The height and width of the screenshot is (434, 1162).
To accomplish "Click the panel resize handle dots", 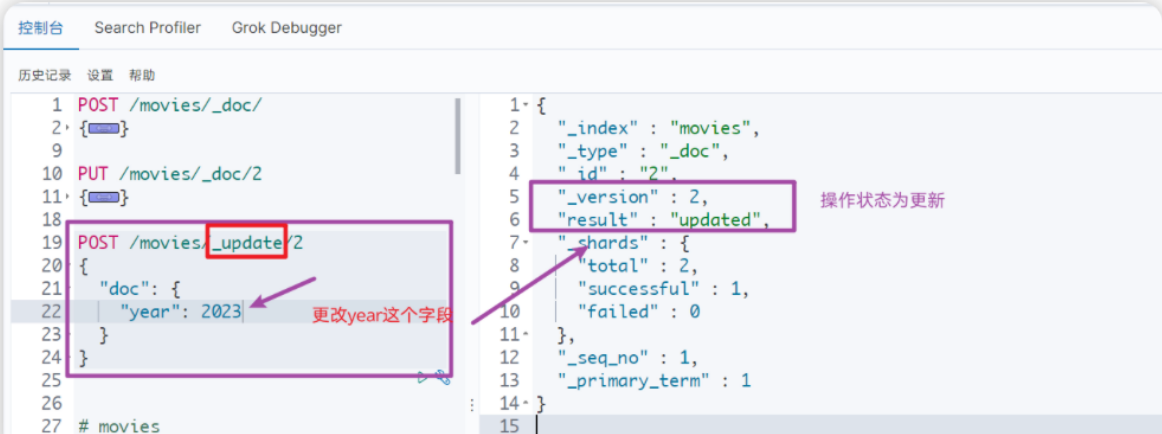I will tap(471, 405).
